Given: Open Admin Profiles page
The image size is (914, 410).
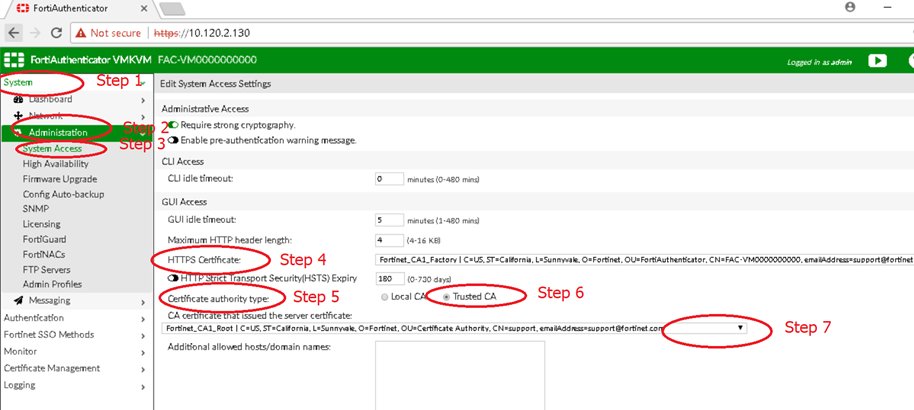Looking at the screenshot, I should 52,284.
